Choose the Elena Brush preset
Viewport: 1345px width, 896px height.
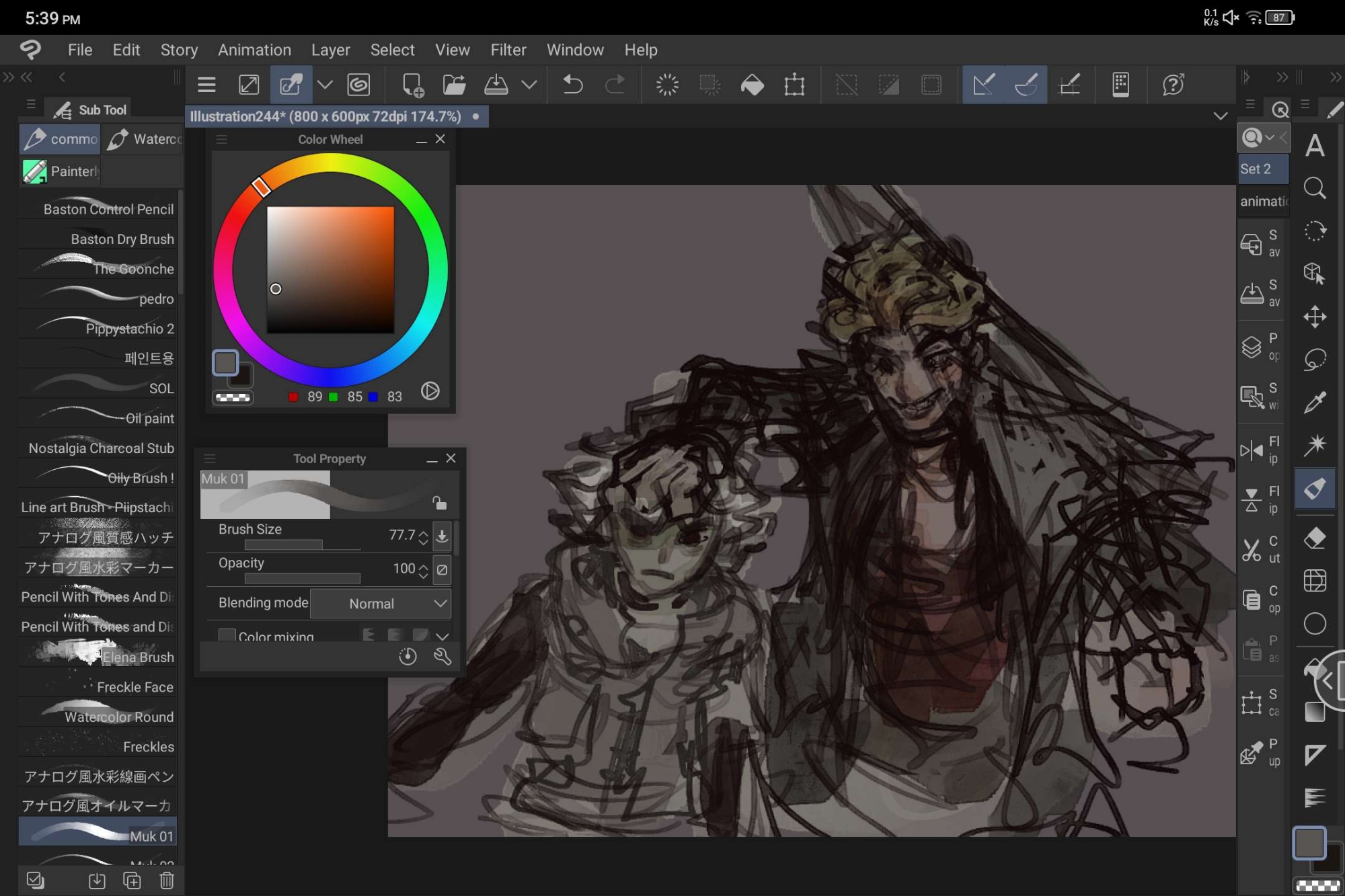[x=98, y=656]
